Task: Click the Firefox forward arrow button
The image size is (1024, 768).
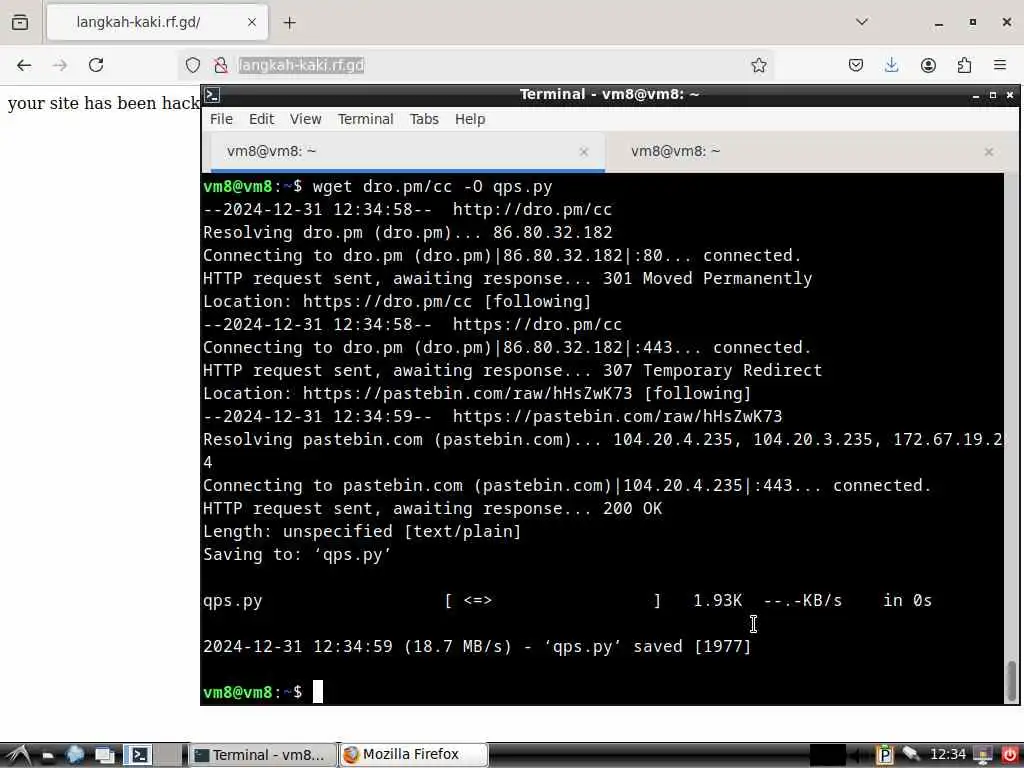Action: pyautogui.click(x=60, y=65)
